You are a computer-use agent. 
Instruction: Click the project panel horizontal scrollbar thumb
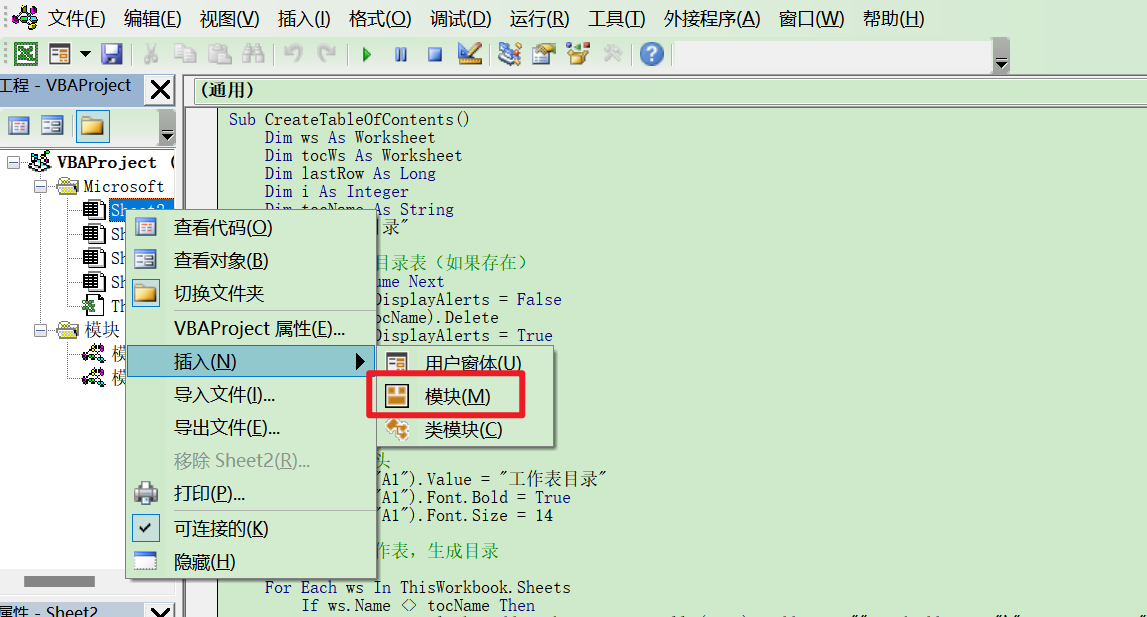[59, 581]
